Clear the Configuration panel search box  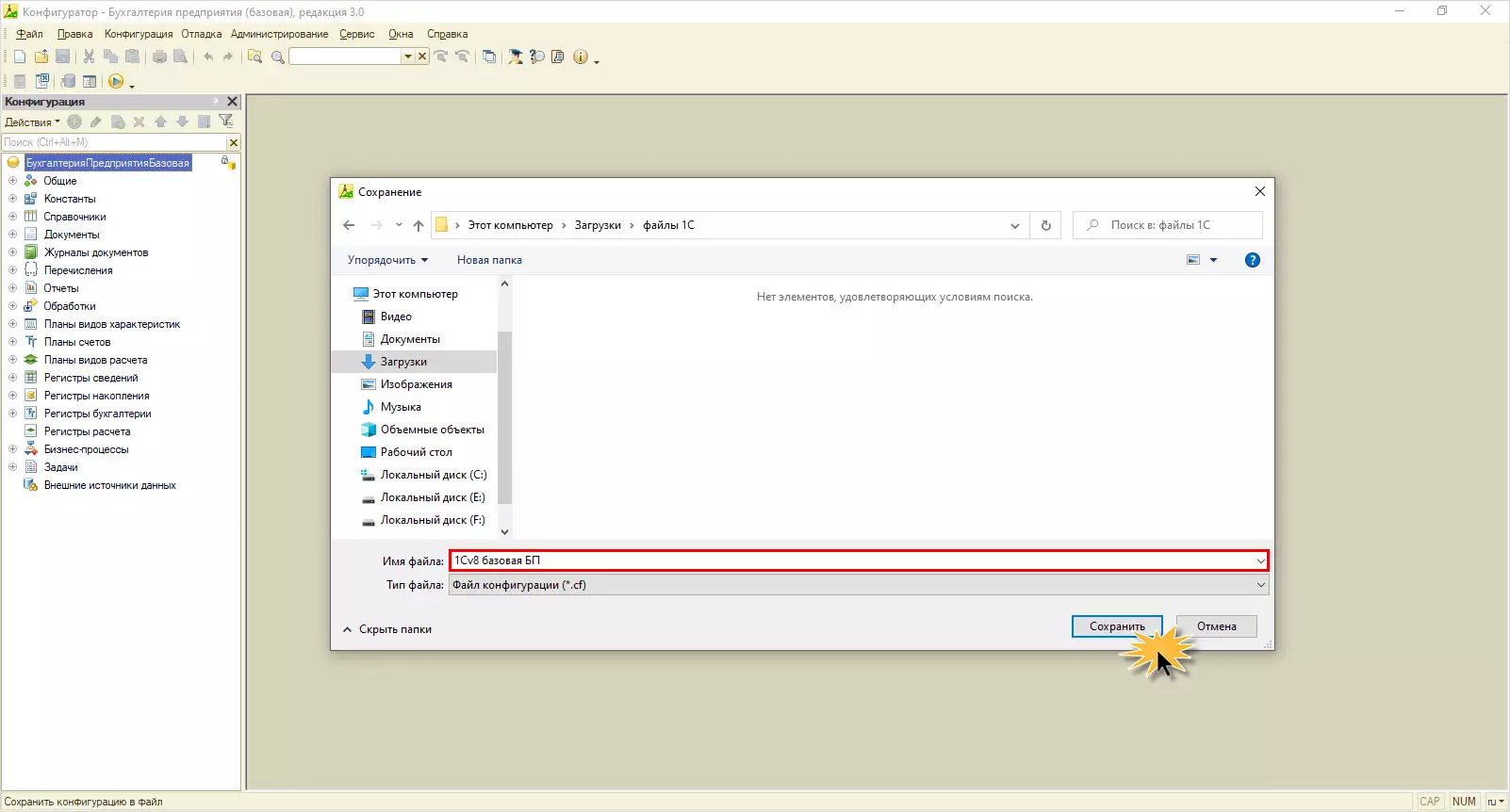click(x=234, y=142)
